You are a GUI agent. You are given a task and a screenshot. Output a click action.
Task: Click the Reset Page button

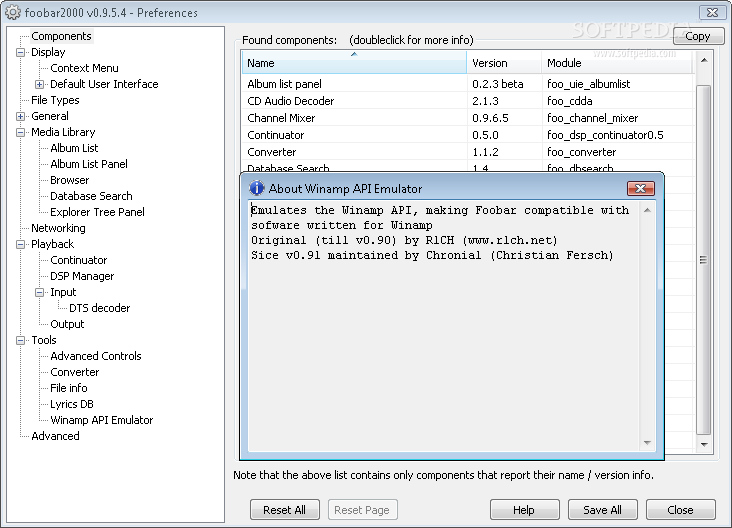point(362,510)
